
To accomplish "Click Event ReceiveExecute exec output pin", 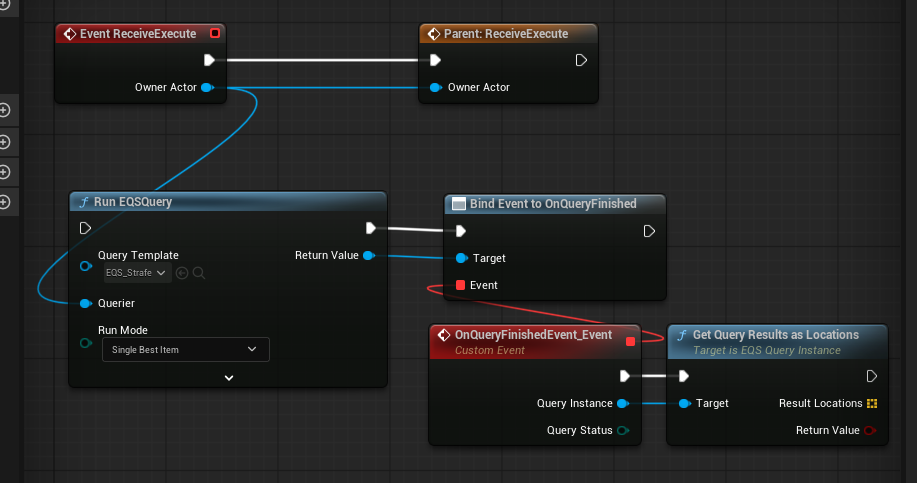I will click(209, 60).
